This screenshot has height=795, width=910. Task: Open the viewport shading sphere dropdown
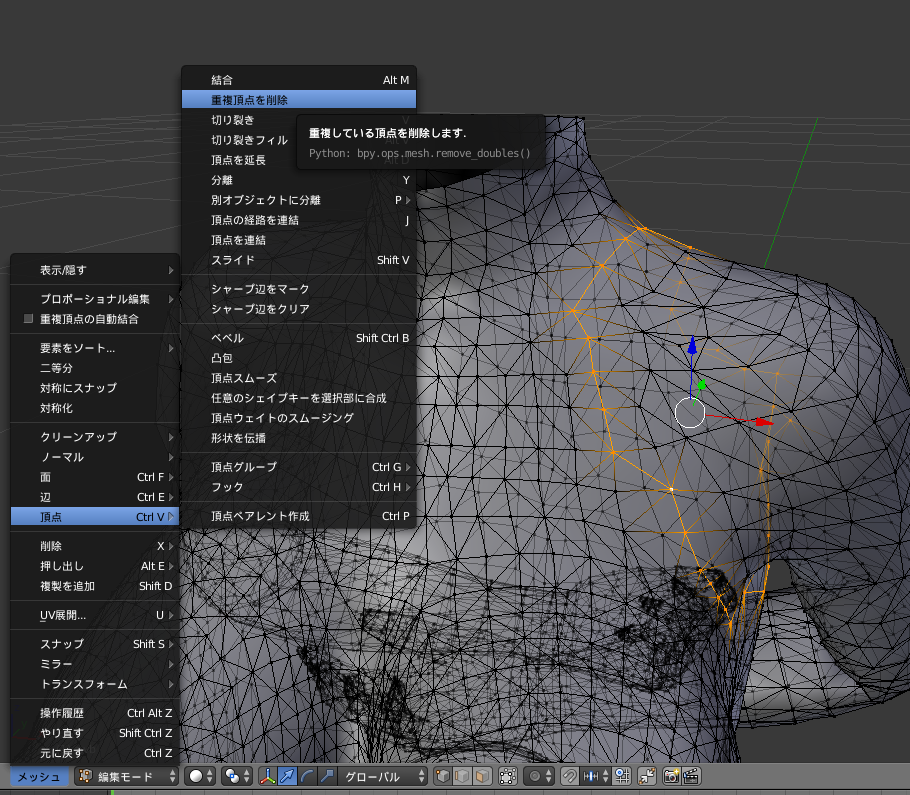pos(201,776)
